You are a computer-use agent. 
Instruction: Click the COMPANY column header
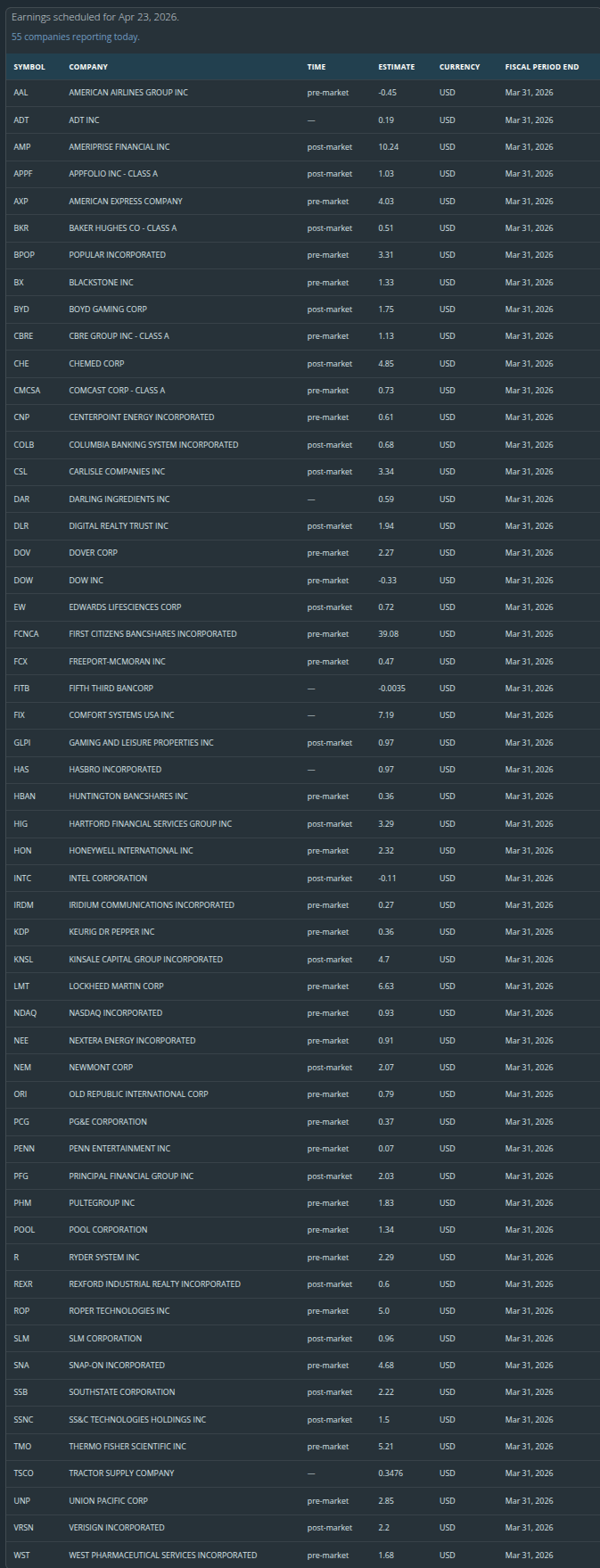[88, 67]
